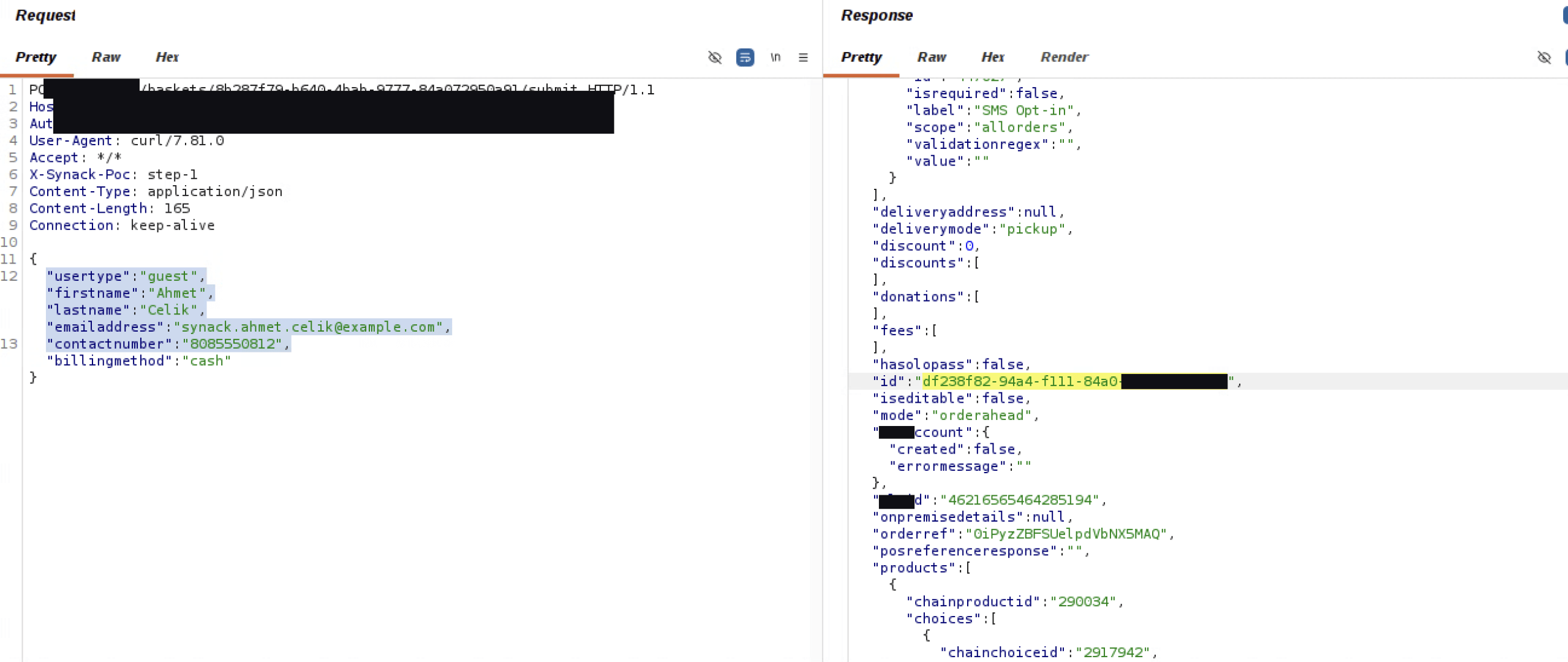Click the "usertype":"guest" line in request body
The height and width of the screenshot is (662, 1568).
[126, 276]
